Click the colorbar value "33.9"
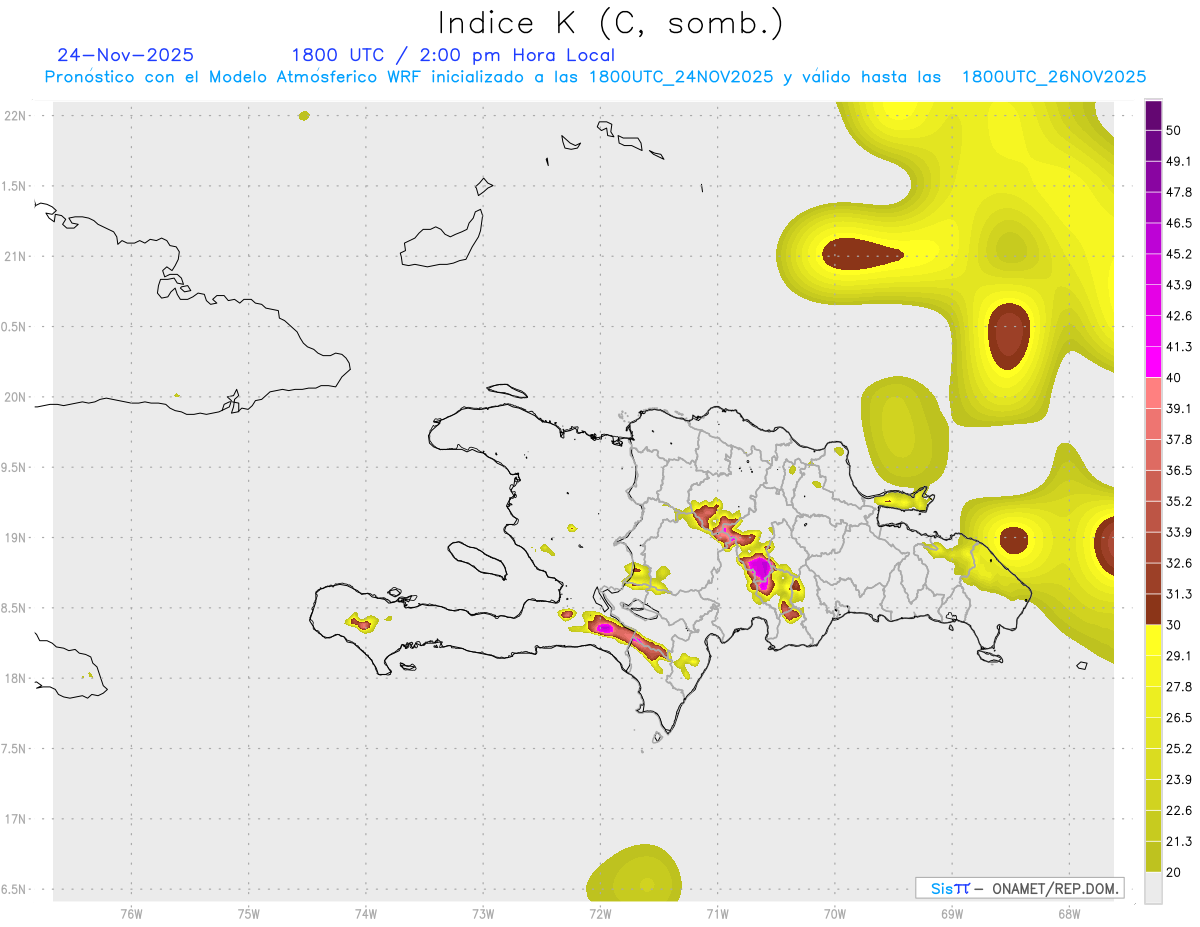 (1179, 532)
